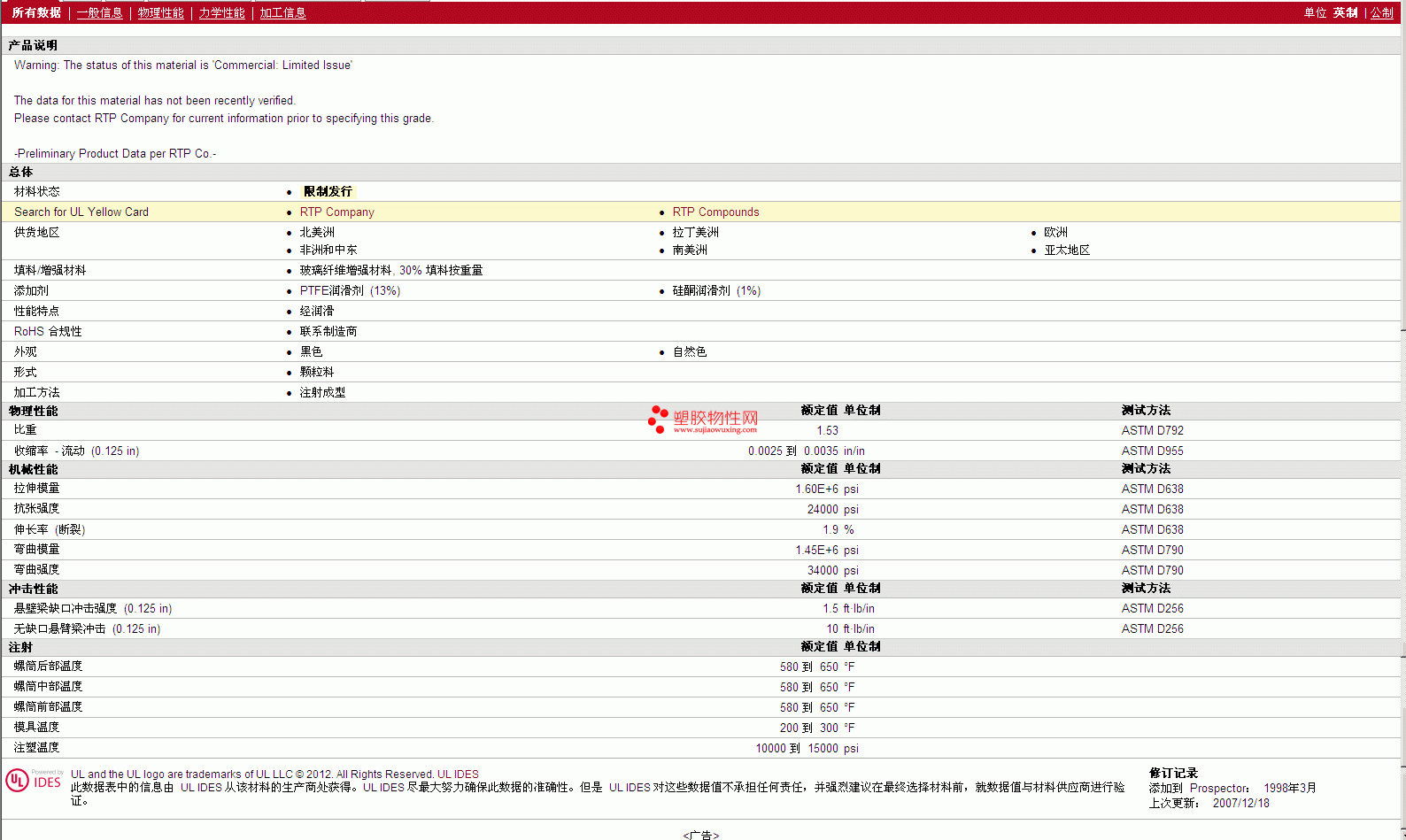This screenshot has width=1406, height=840.
Task: Click the 抗张强度 value 24000
Action: (x=823, y=509)
